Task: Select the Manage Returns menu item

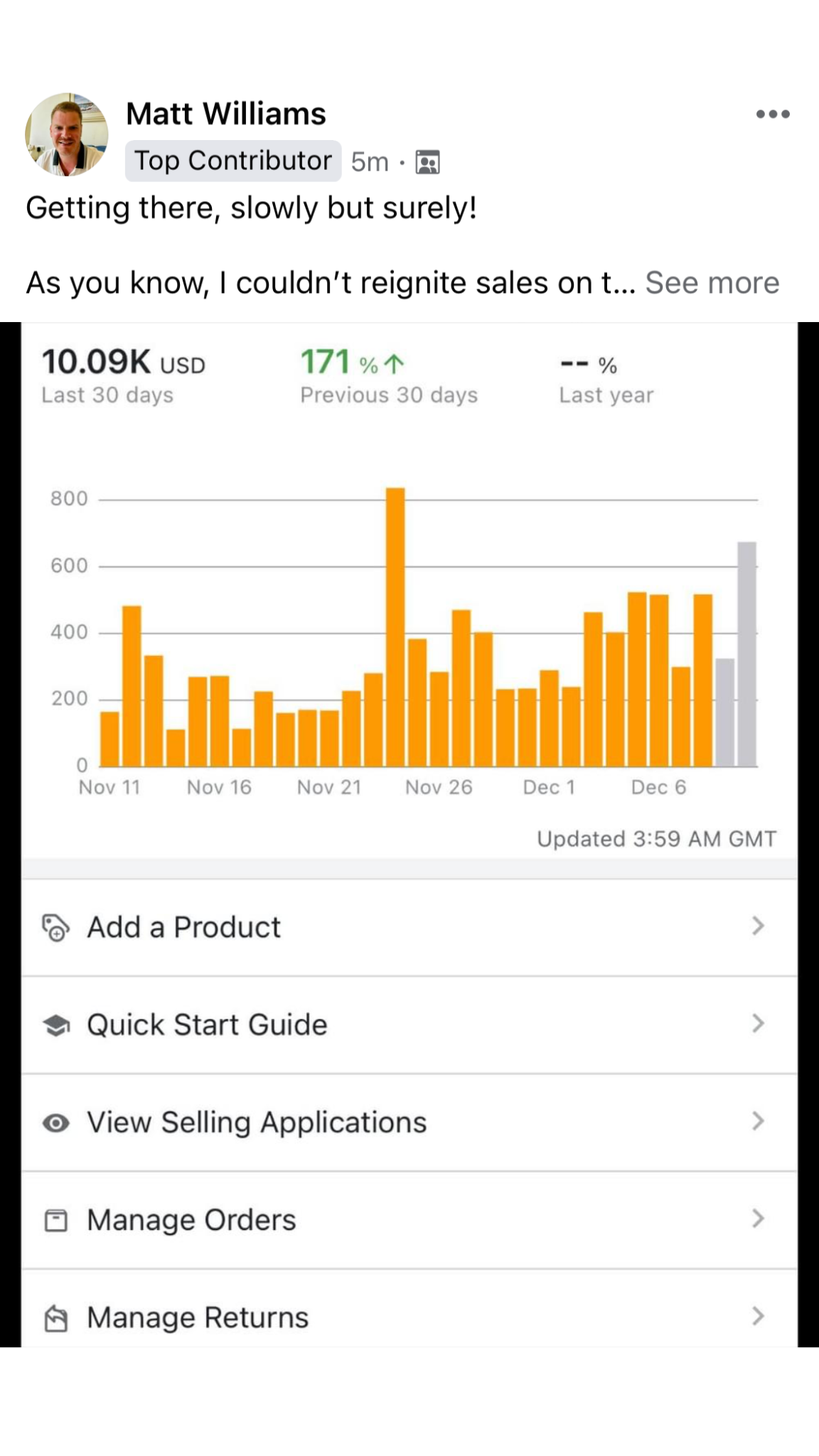Action: point(198,1317)
